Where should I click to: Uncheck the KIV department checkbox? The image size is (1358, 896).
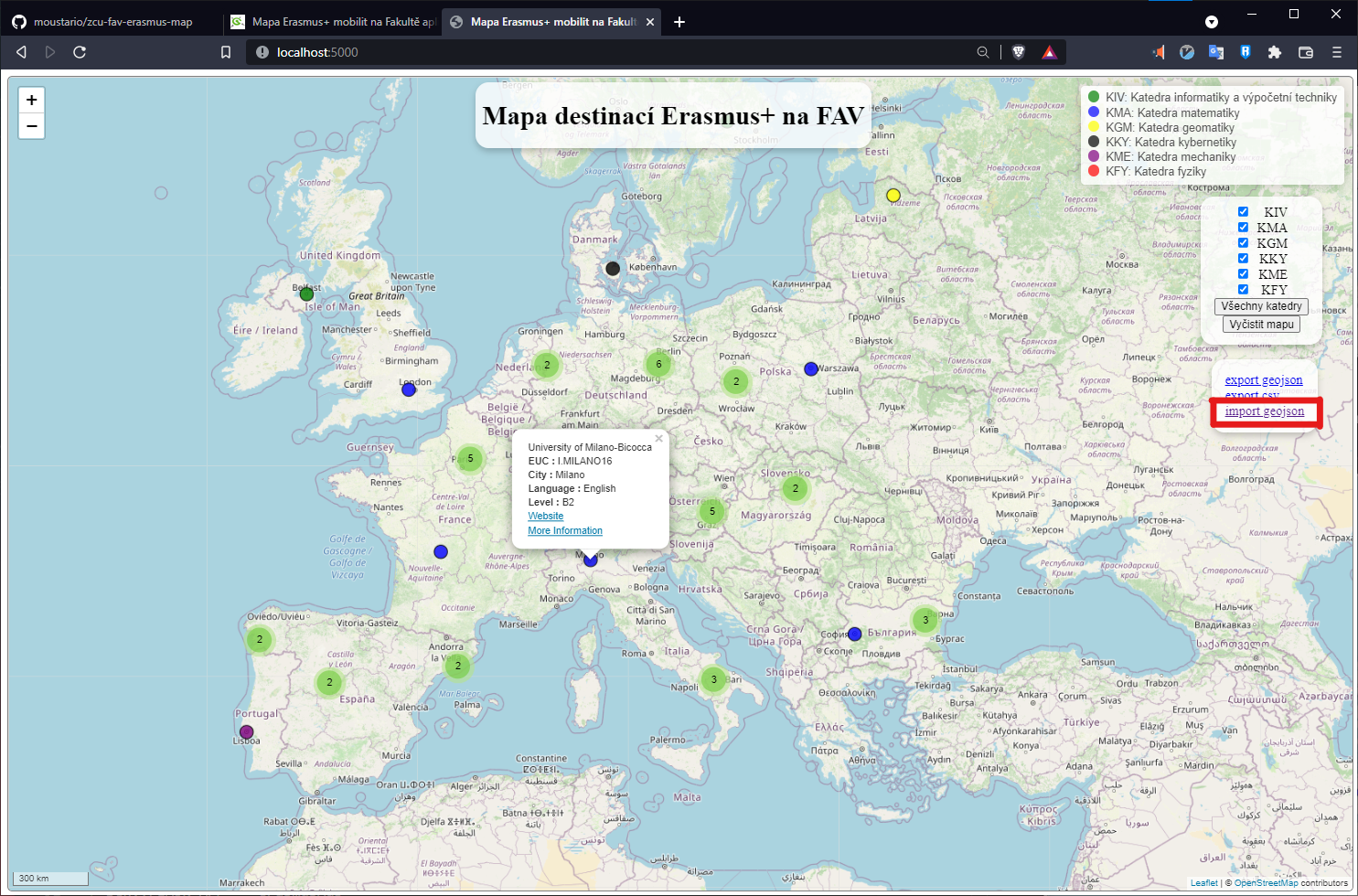pos(1243,211)
